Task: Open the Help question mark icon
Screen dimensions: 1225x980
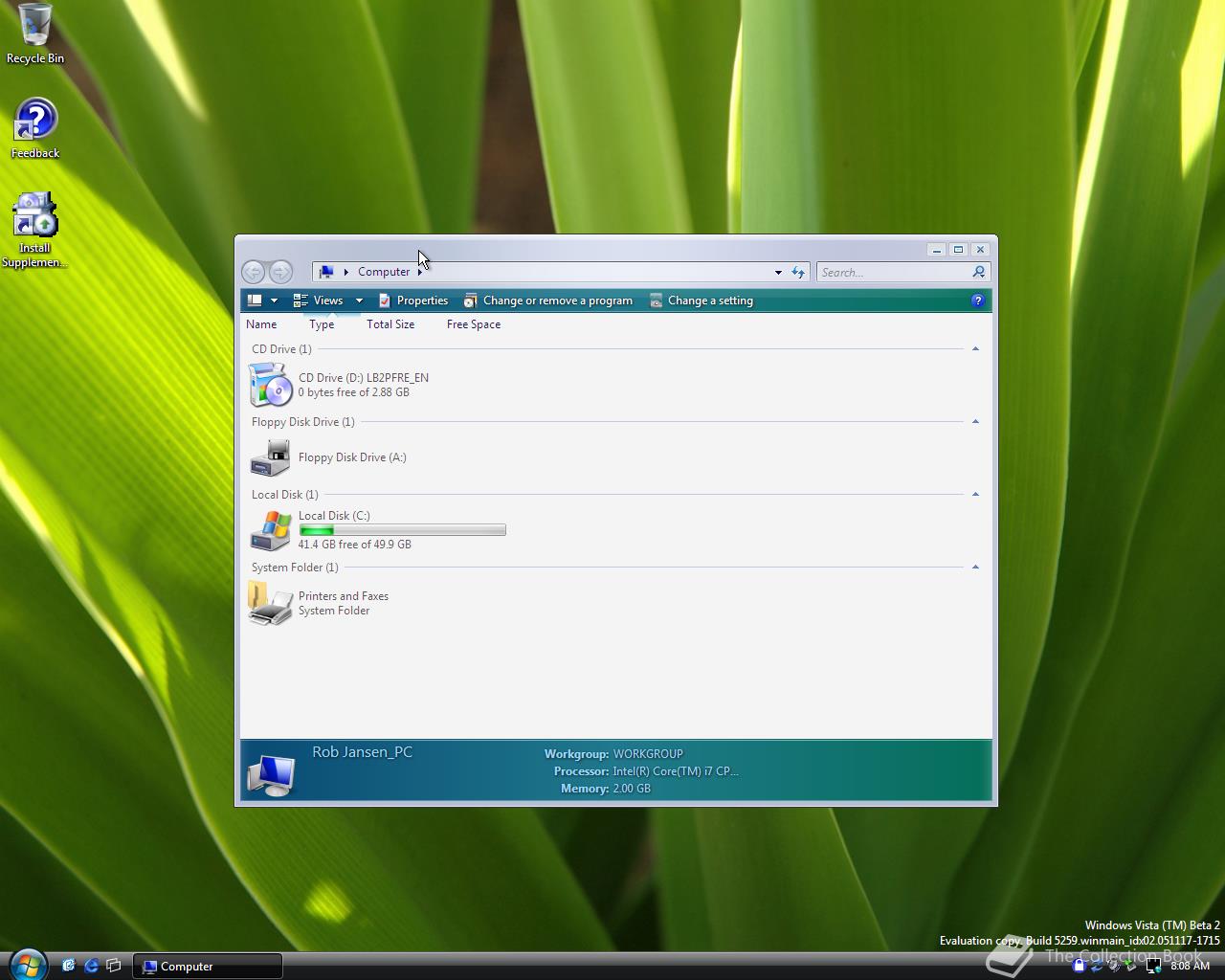Action: 977,301
